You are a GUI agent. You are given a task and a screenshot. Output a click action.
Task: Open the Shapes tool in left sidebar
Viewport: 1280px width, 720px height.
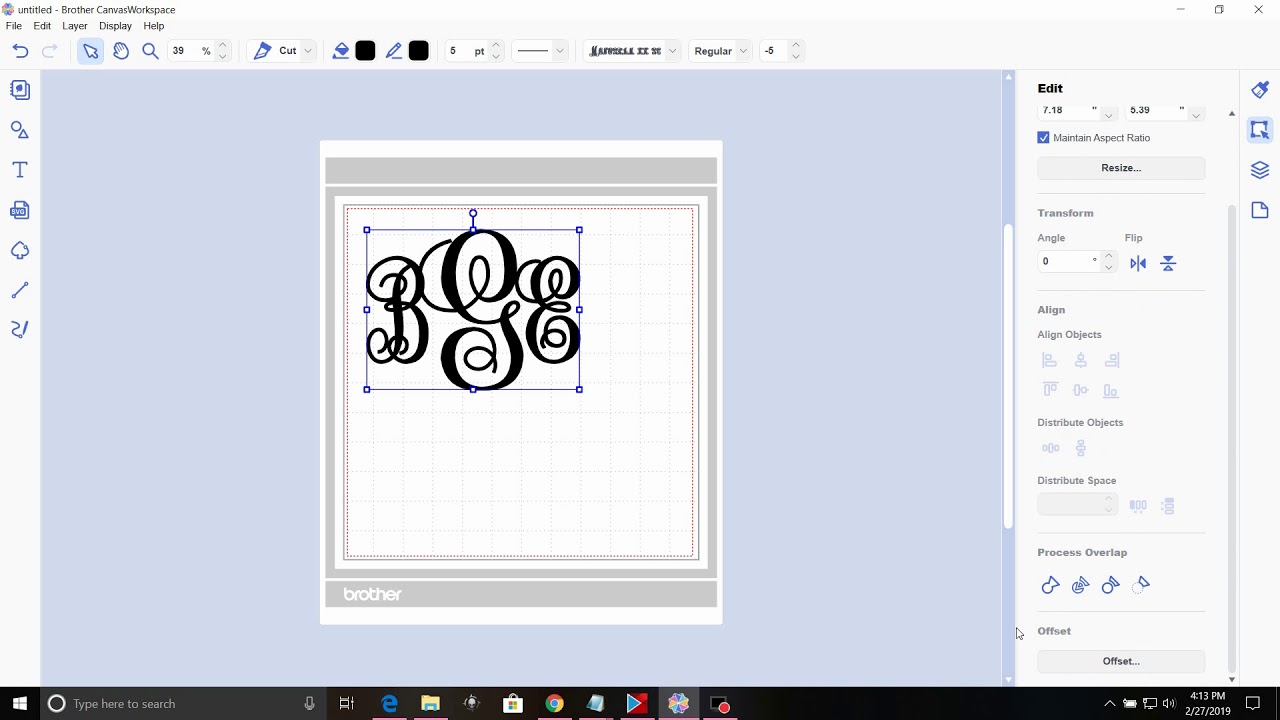(x=20, y=130)
